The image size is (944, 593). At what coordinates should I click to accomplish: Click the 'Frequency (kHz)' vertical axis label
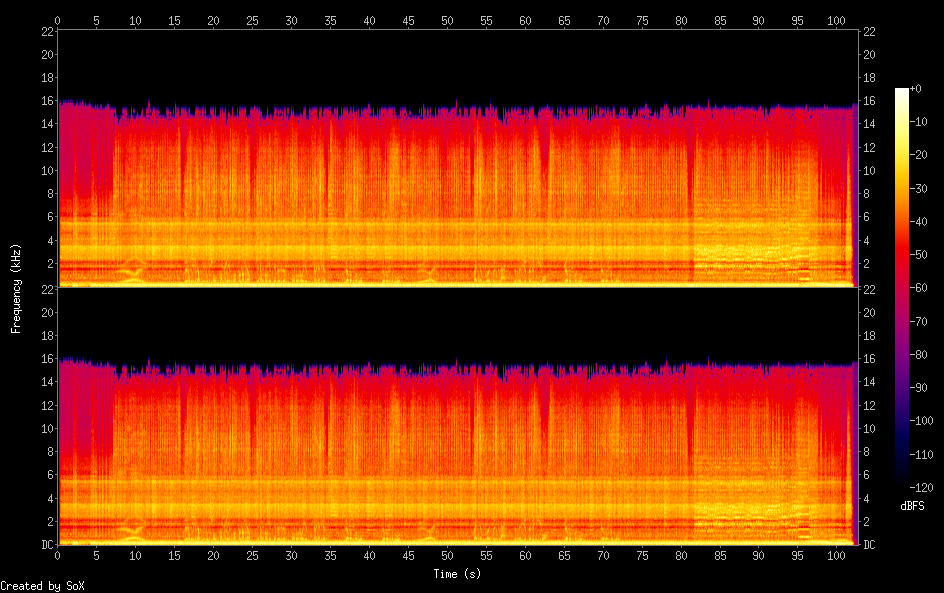[16, 287]
